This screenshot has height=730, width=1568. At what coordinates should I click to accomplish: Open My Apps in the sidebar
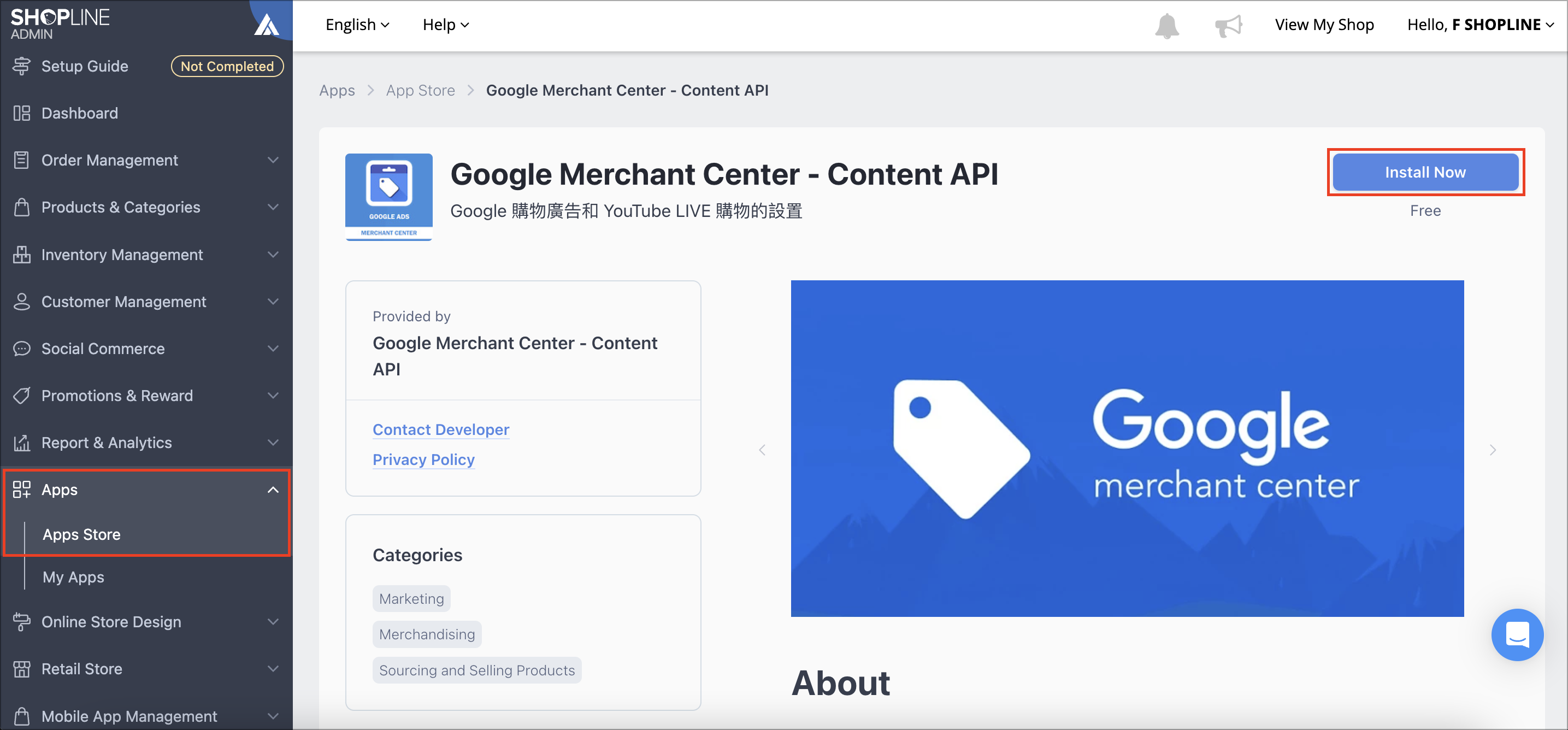pos(73,577)
